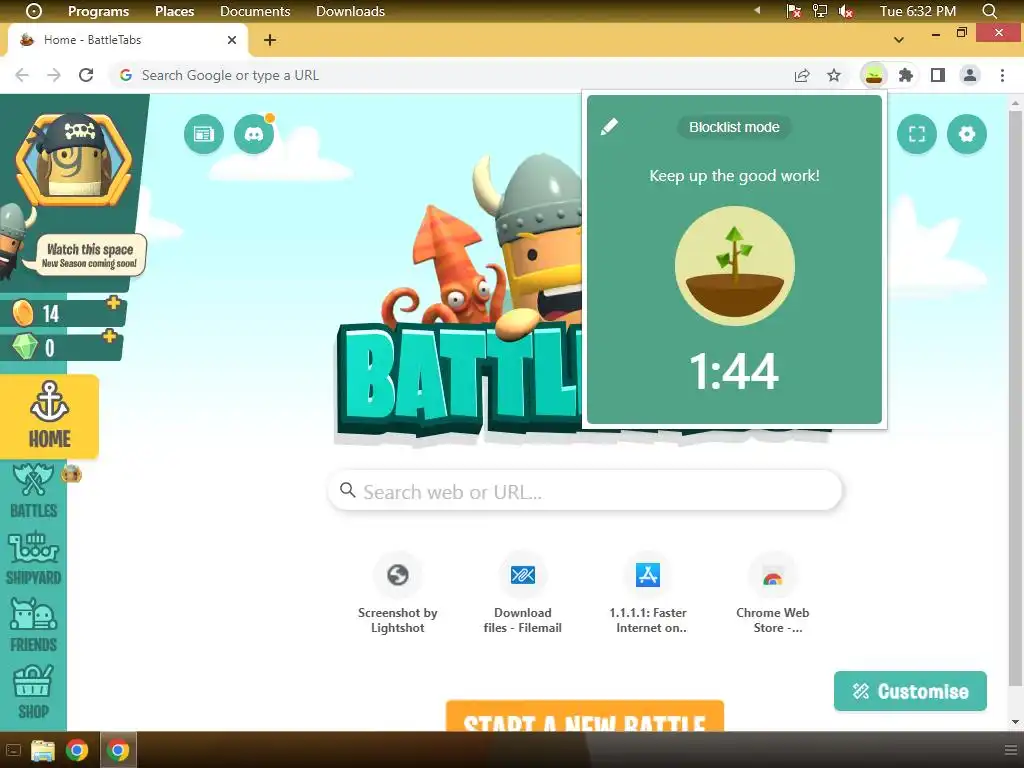1024x768 pixels.
Task: Open the Shipyard section in sidebar
Action: pos(33,559)
